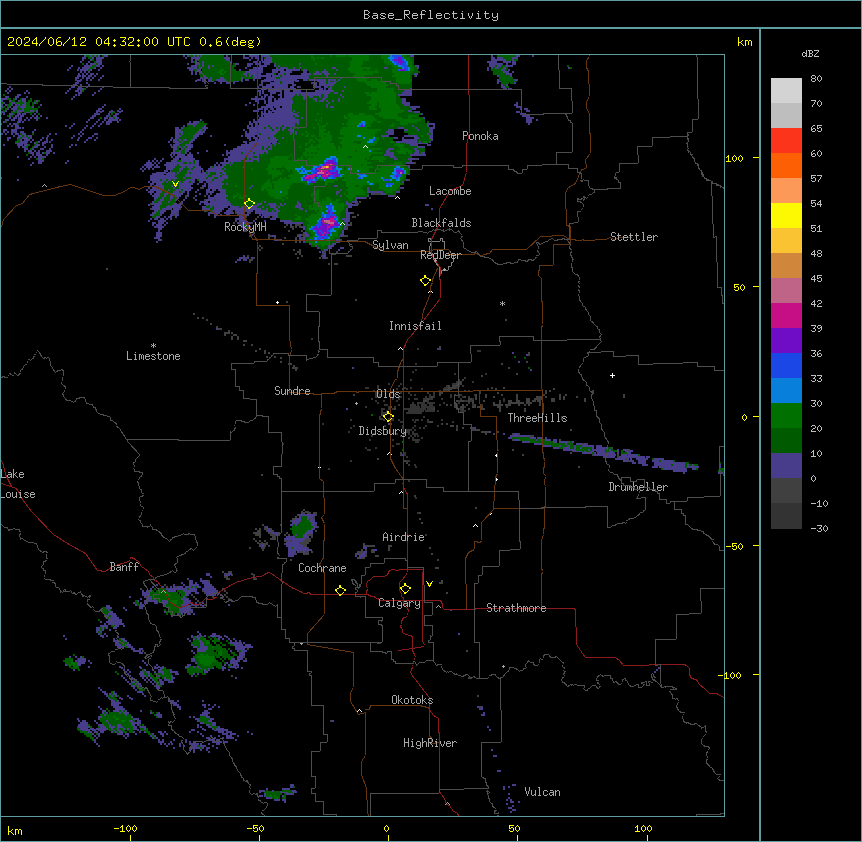862x842 pixels.
Task: Click the asterisk marker above Limestone
Action: pos(153,346)
